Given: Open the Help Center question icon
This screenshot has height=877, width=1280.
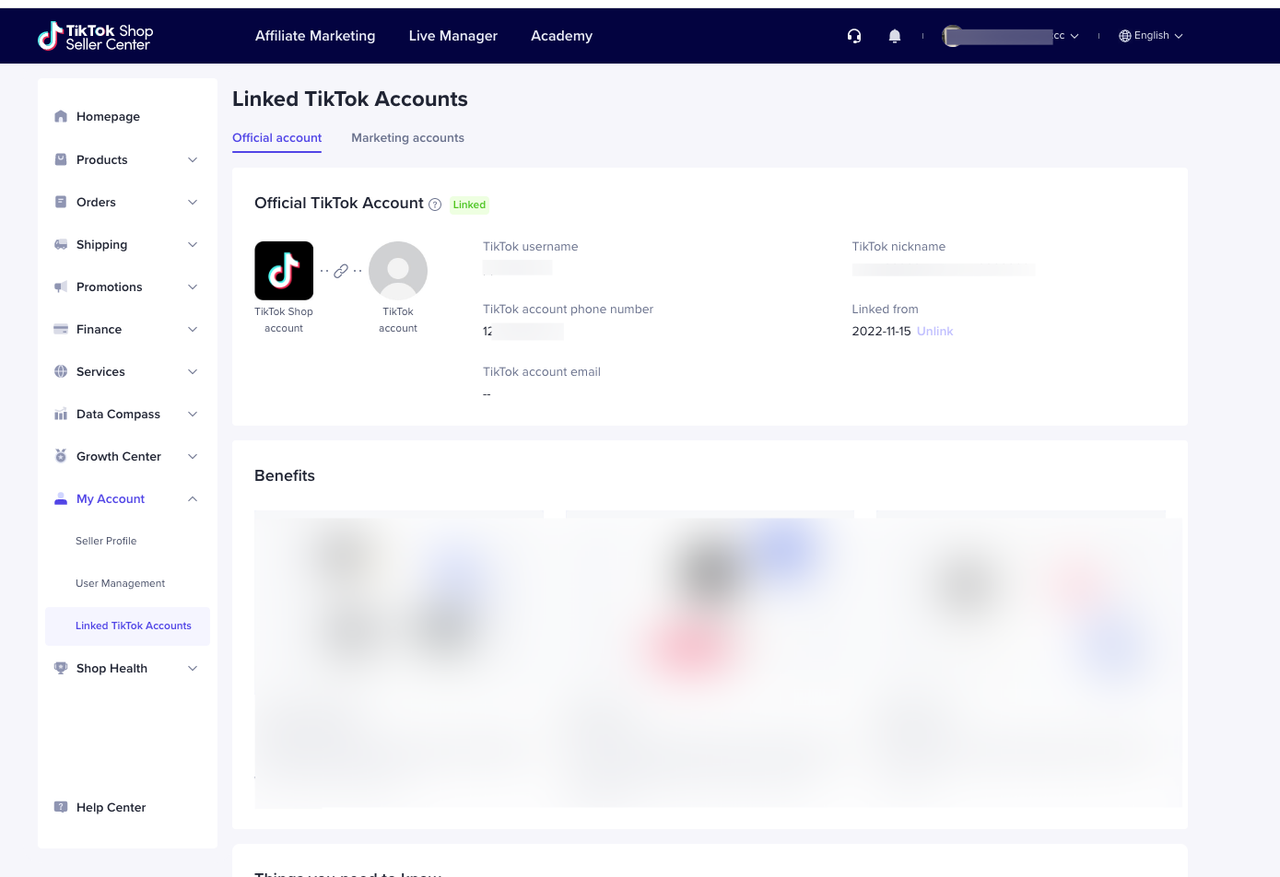Looking at the screenshot, I should pos(60,807).
